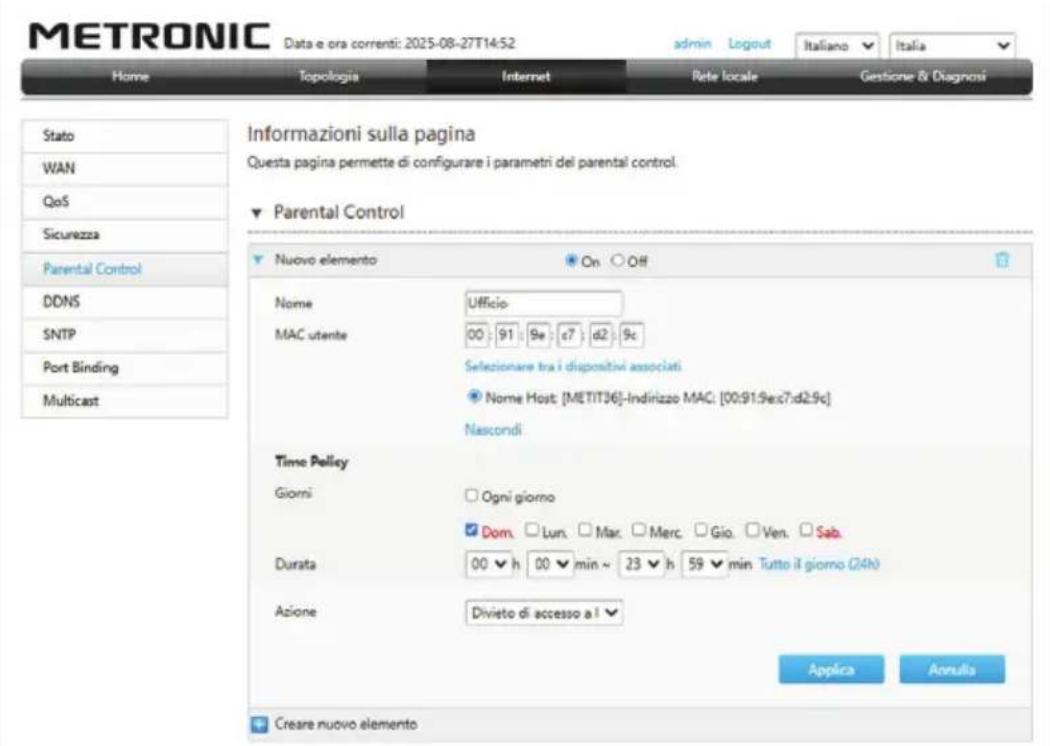Open the Azione dropdown Divieto di accesso
This screenshot has width=1050, height=746.
pyautogui.click(x=544, y=613)
